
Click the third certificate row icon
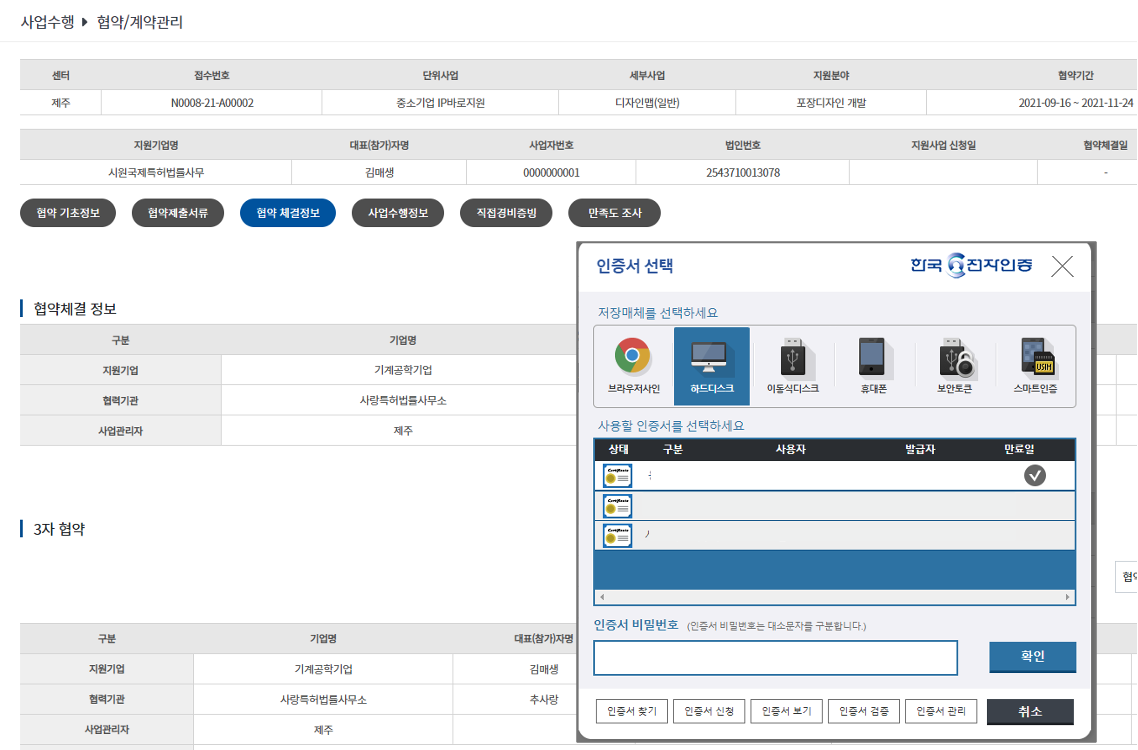click(x=617, y=536)
